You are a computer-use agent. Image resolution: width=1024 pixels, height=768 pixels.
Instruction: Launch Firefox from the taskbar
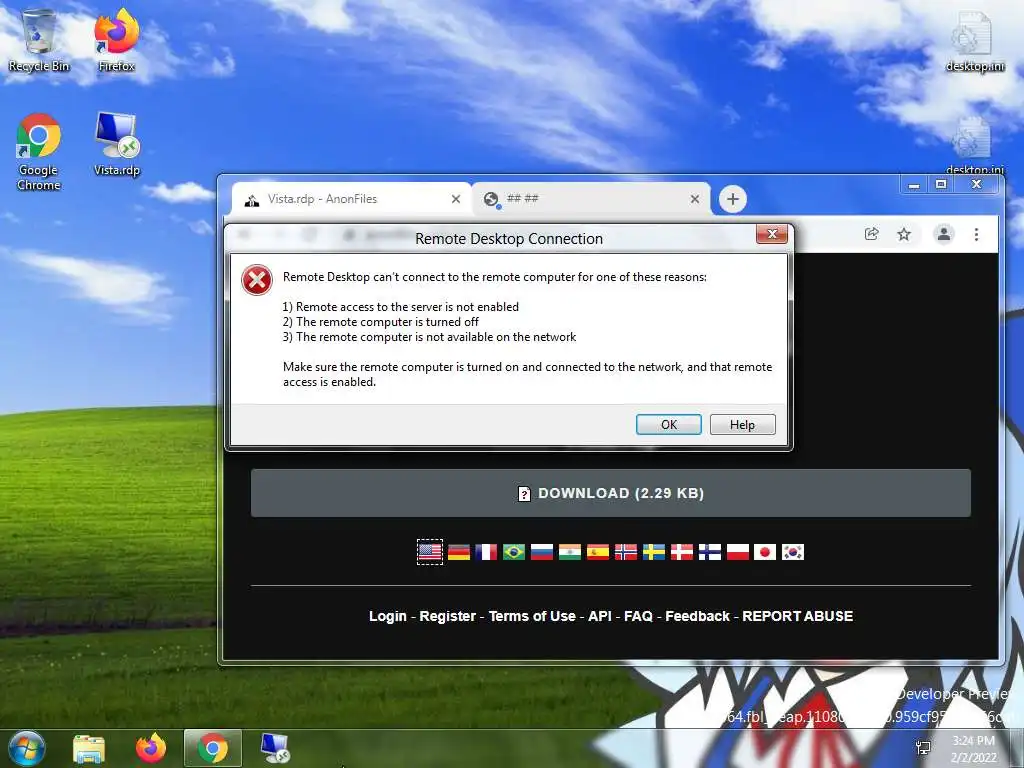tap(151, 748)
